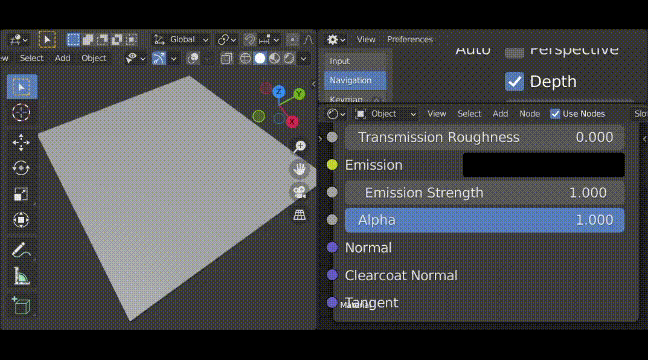
Task: Open the pivot point dropdown
Action: 226,40
